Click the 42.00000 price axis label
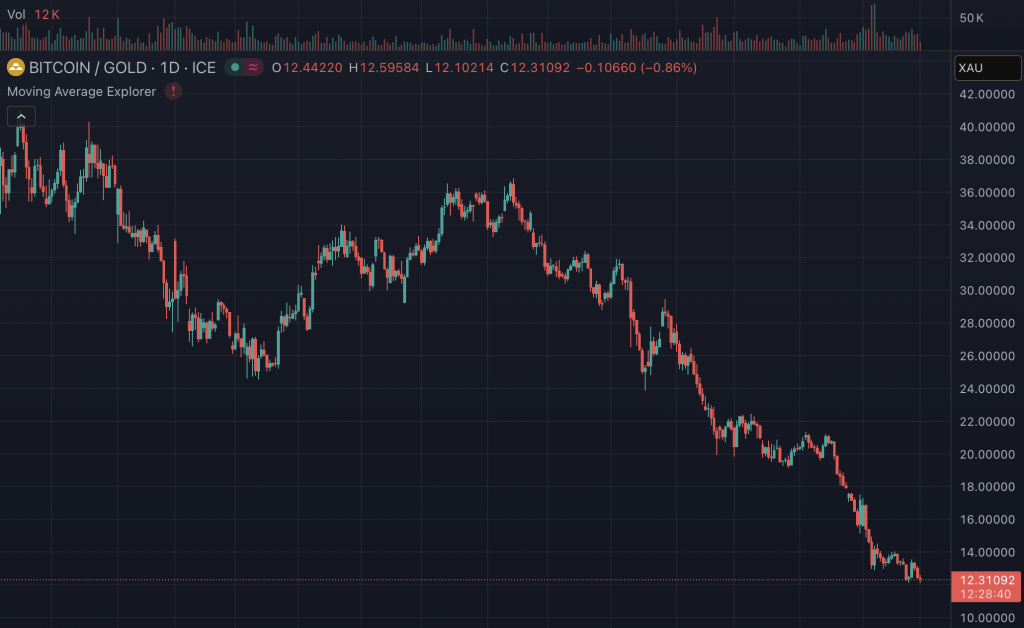1024x628 pixels. tap(987, 95)
